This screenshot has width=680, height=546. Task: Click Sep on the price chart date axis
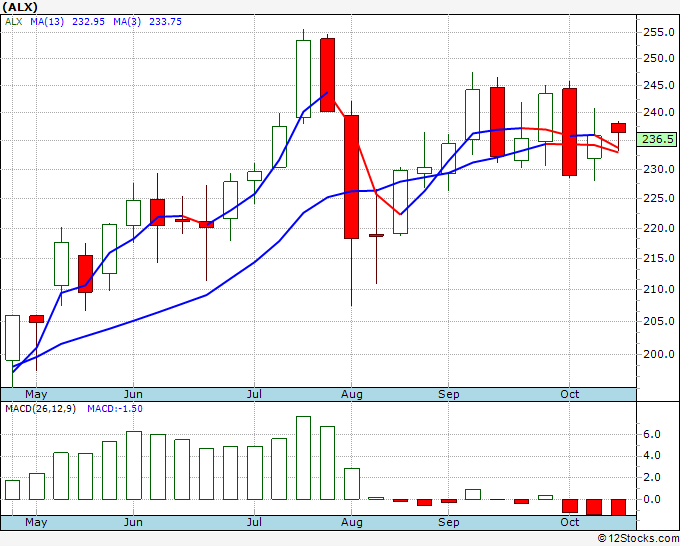pos(448,394)
